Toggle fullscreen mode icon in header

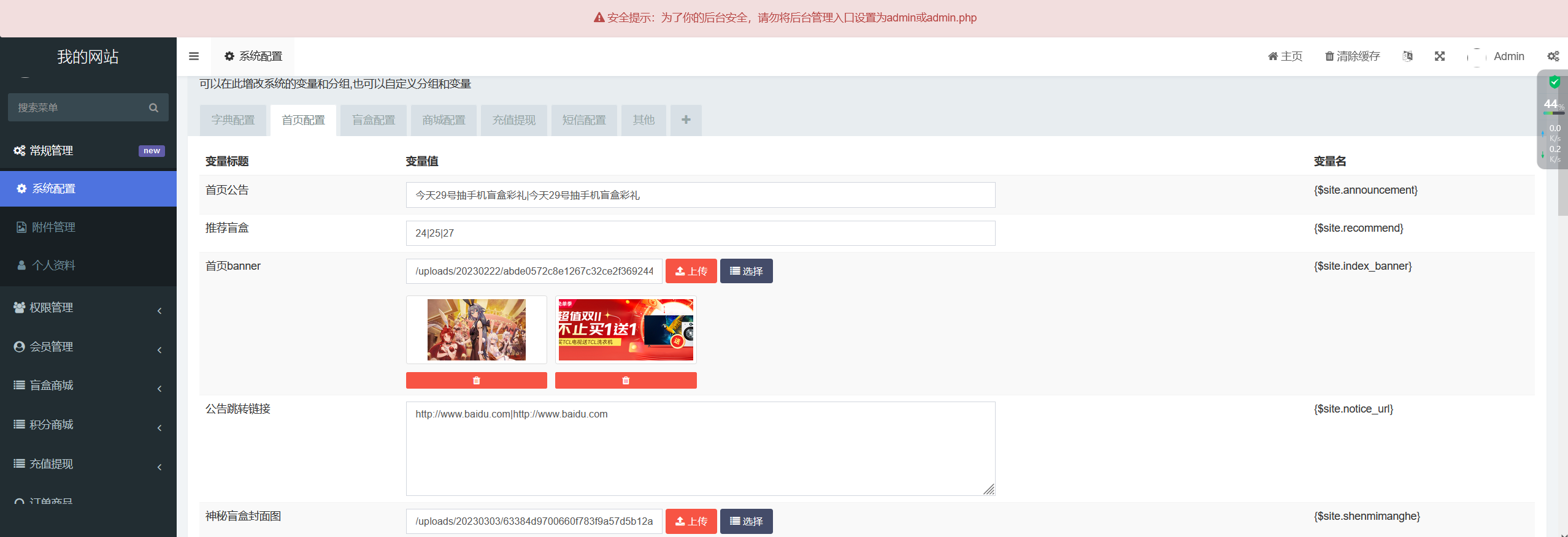pos(1440,56)
